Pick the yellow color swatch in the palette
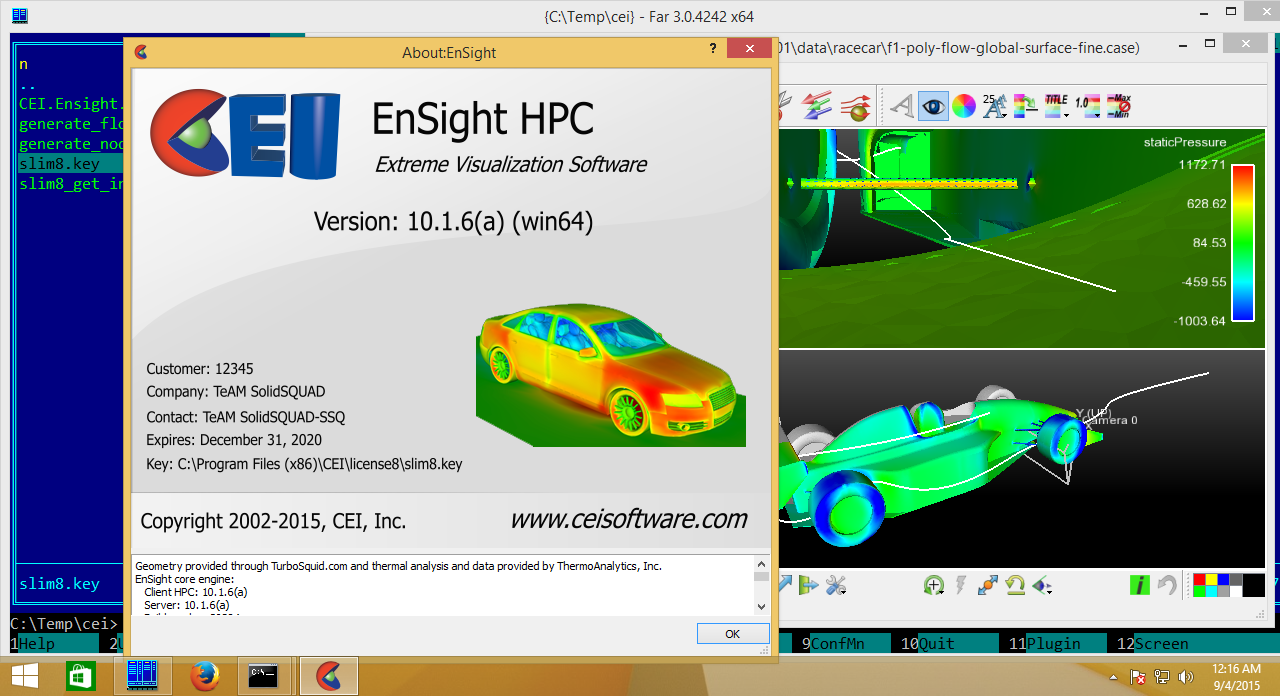 [1212, 579]
